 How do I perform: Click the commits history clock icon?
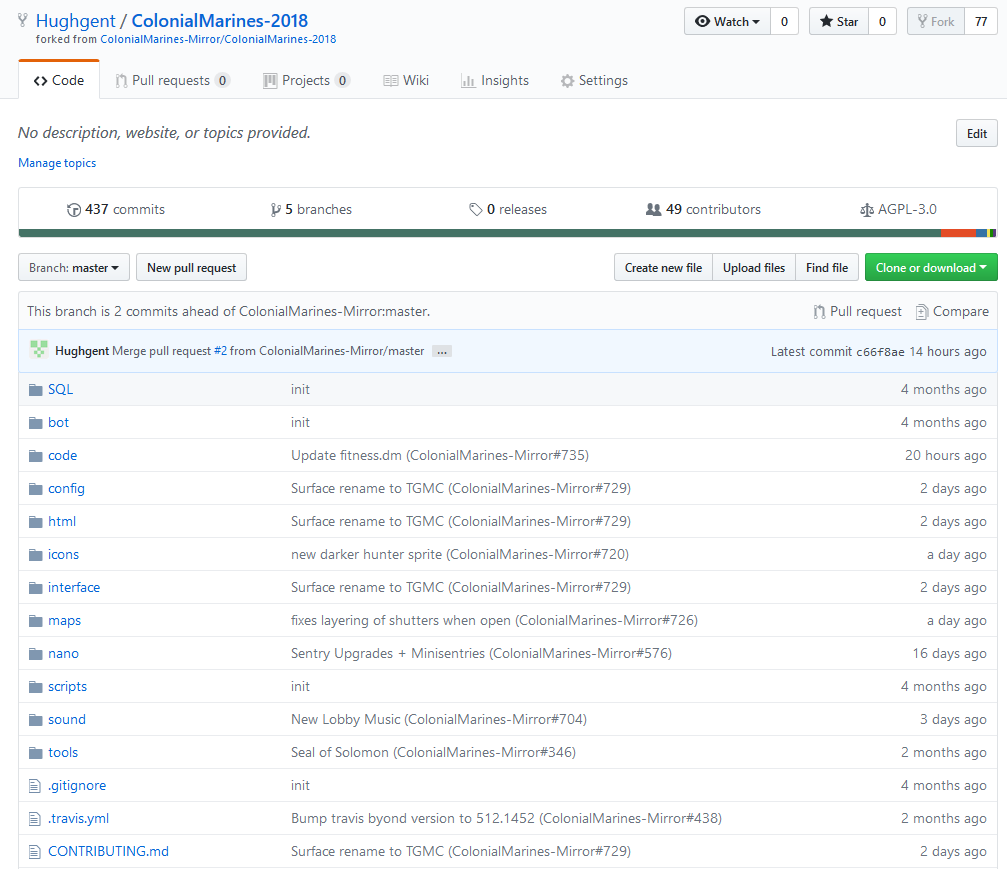(74, 210)
